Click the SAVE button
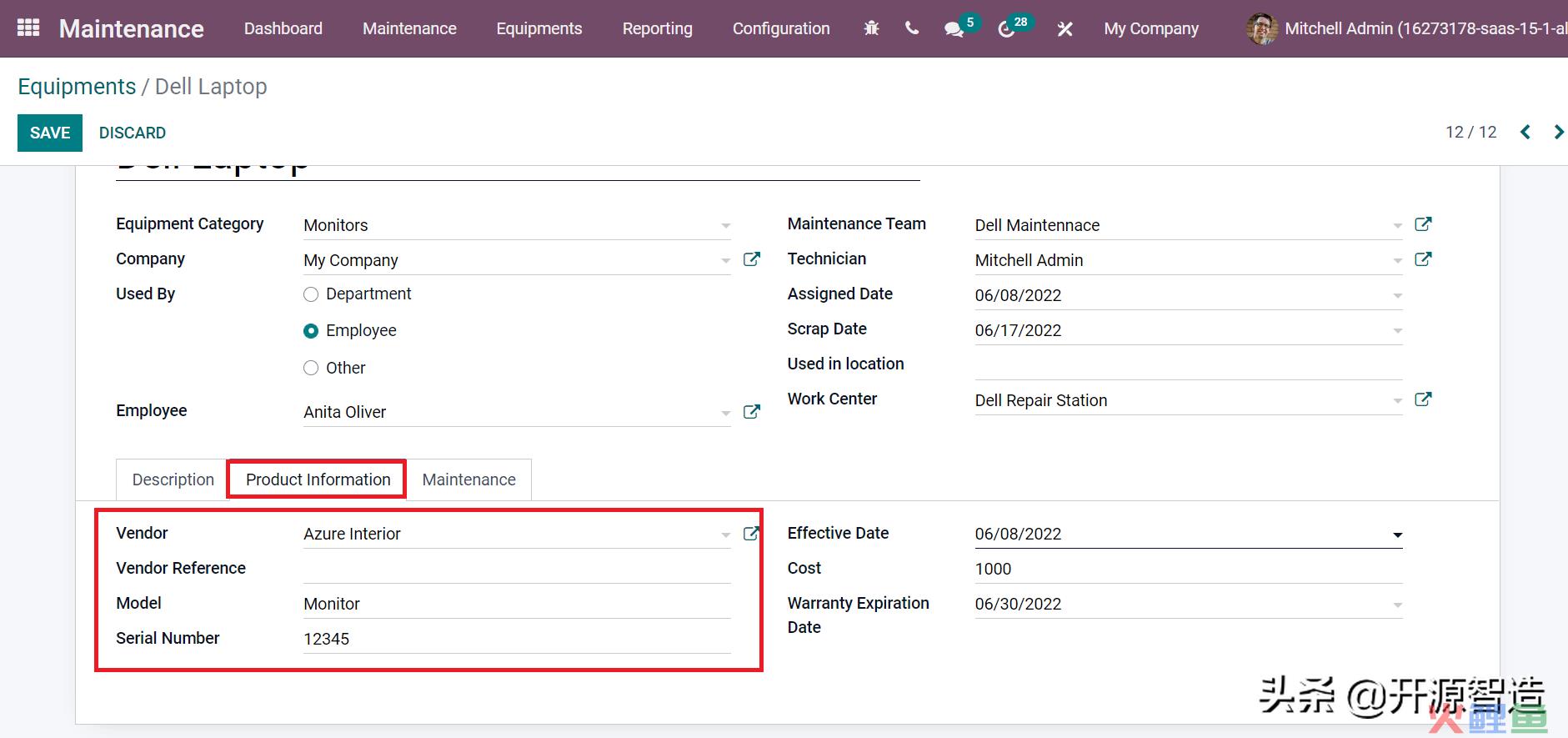 coord(50,133)
